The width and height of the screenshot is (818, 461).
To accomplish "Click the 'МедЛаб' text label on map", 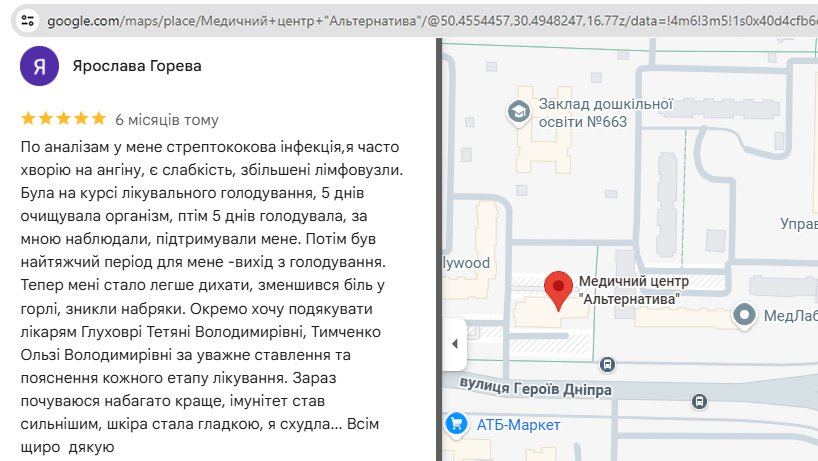I will [x=790, y=317].
